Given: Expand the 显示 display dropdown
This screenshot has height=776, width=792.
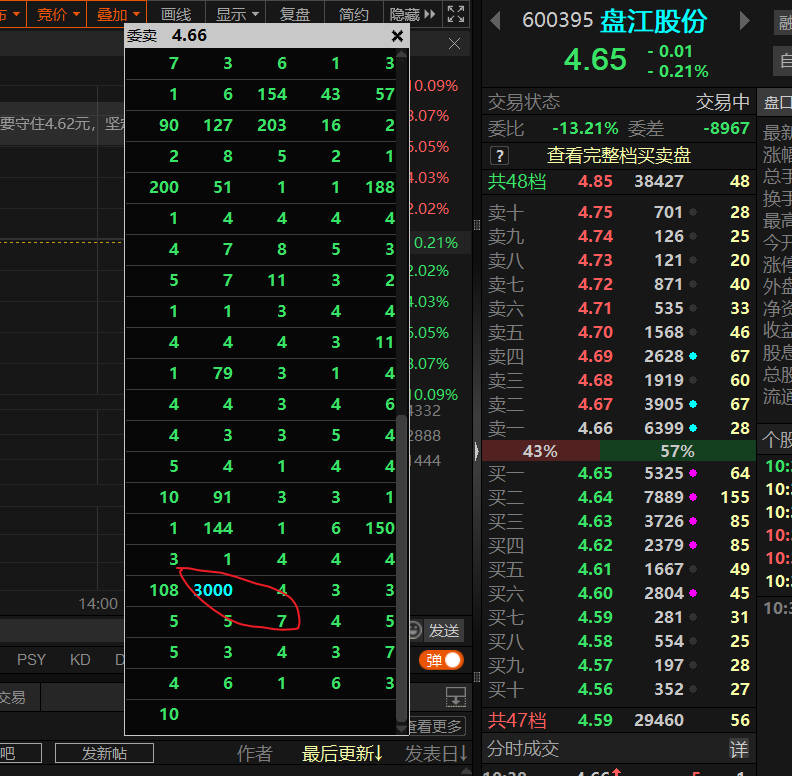Looking at the screenshot, I should point(236,14).
